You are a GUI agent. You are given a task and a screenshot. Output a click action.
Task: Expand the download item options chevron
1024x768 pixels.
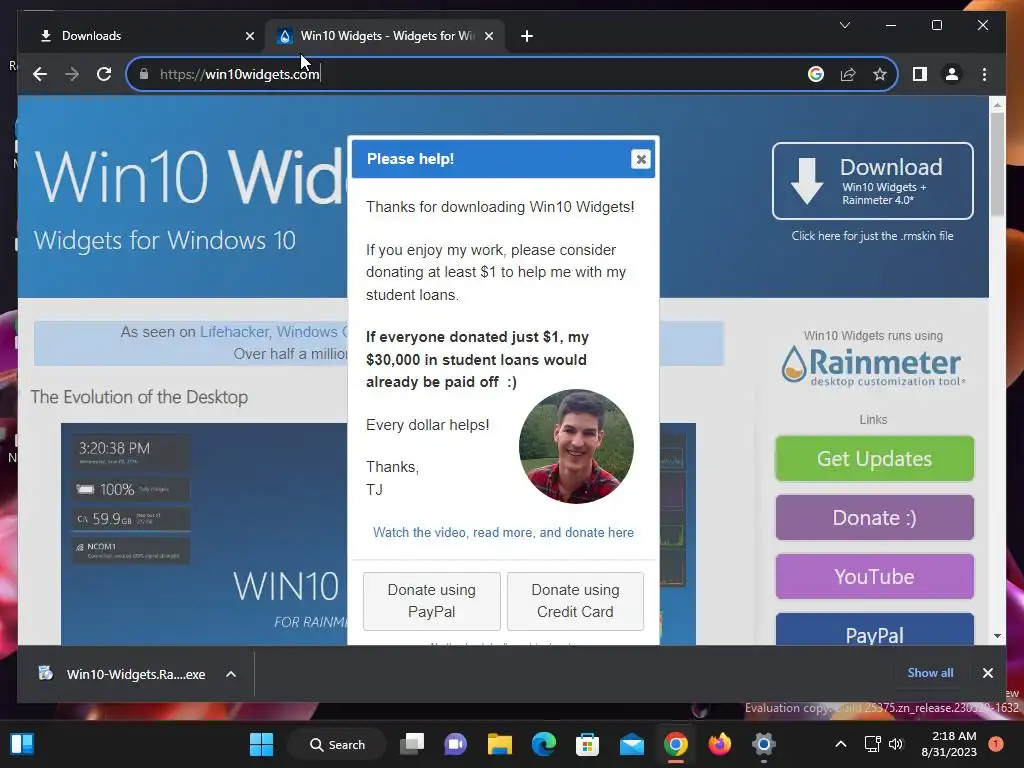pyautogui.click(x=231, y=674)
